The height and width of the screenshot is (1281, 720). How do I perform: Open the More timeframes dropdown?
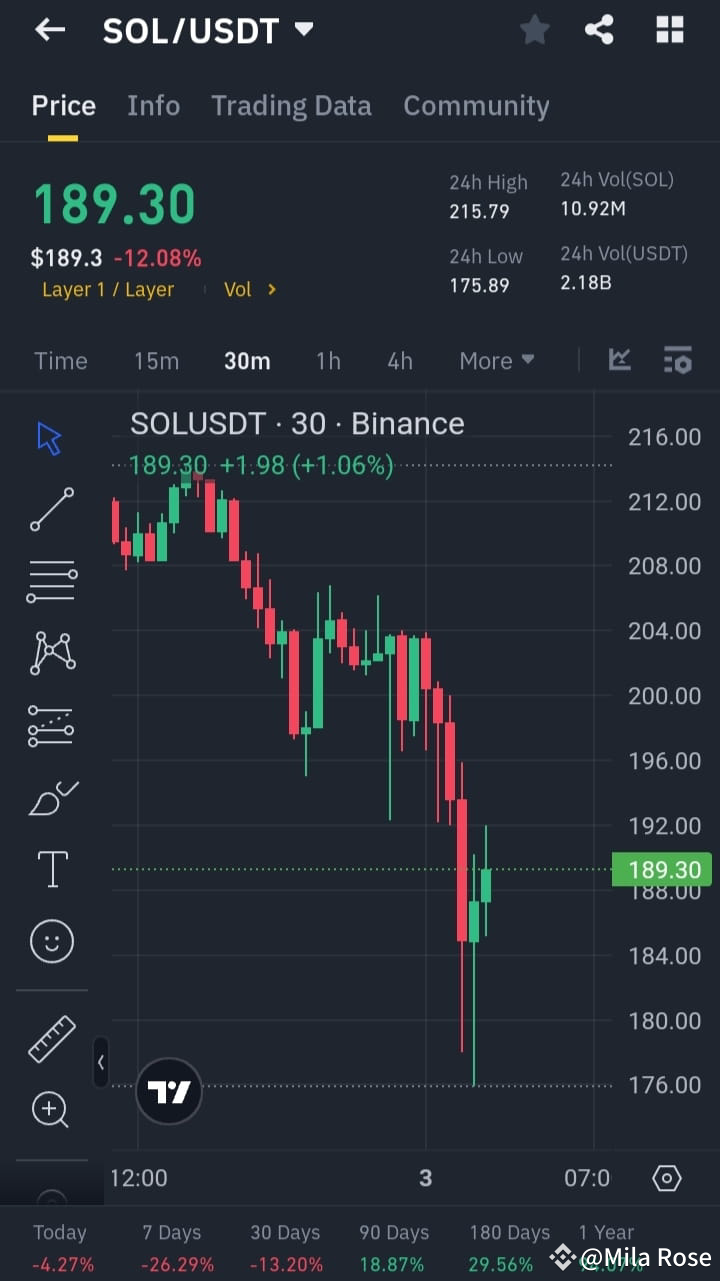pyautogui.click(x=497, y=361)
